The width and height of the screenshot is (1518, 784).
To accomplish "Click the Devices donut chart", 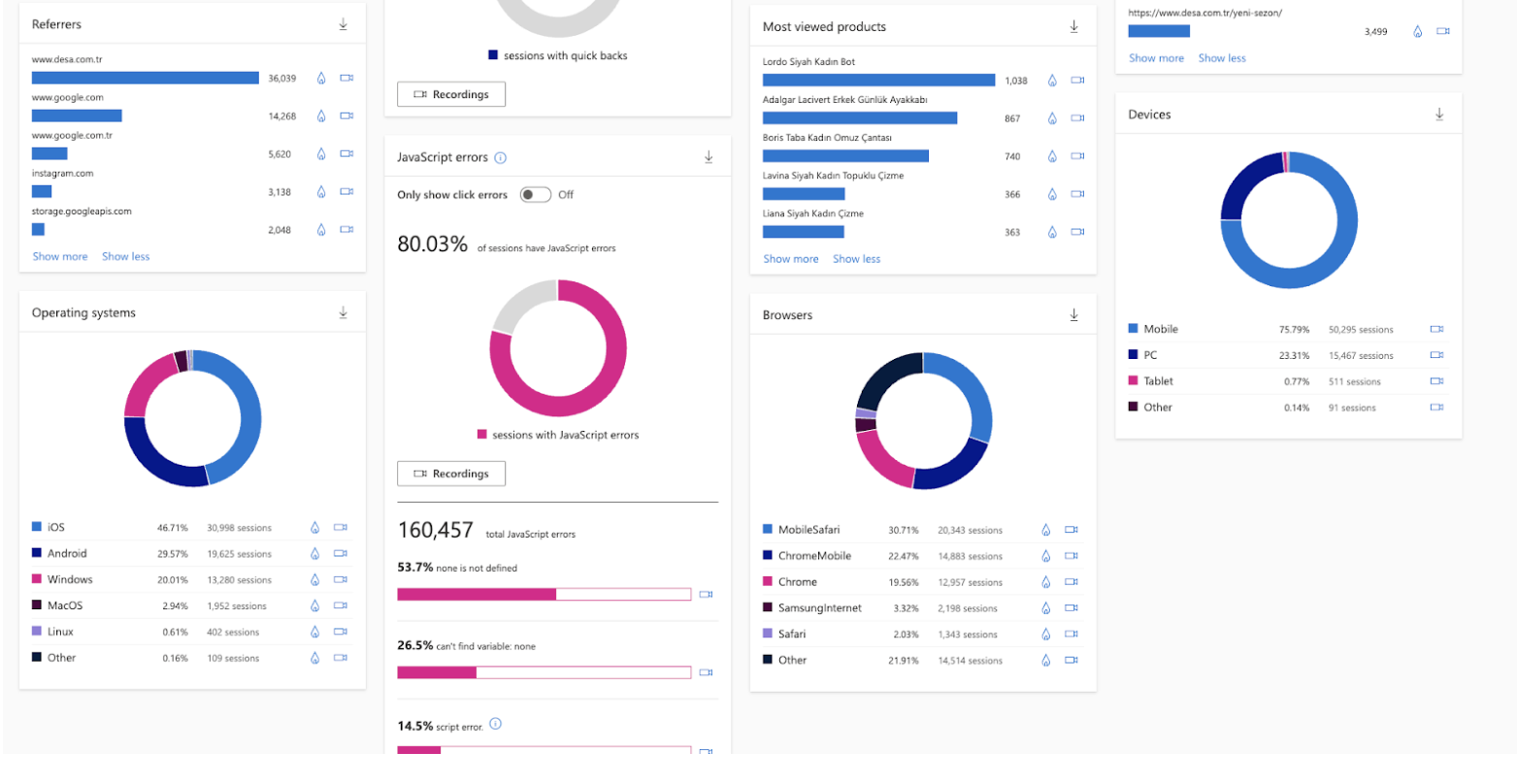I will tap(1288, 218).
